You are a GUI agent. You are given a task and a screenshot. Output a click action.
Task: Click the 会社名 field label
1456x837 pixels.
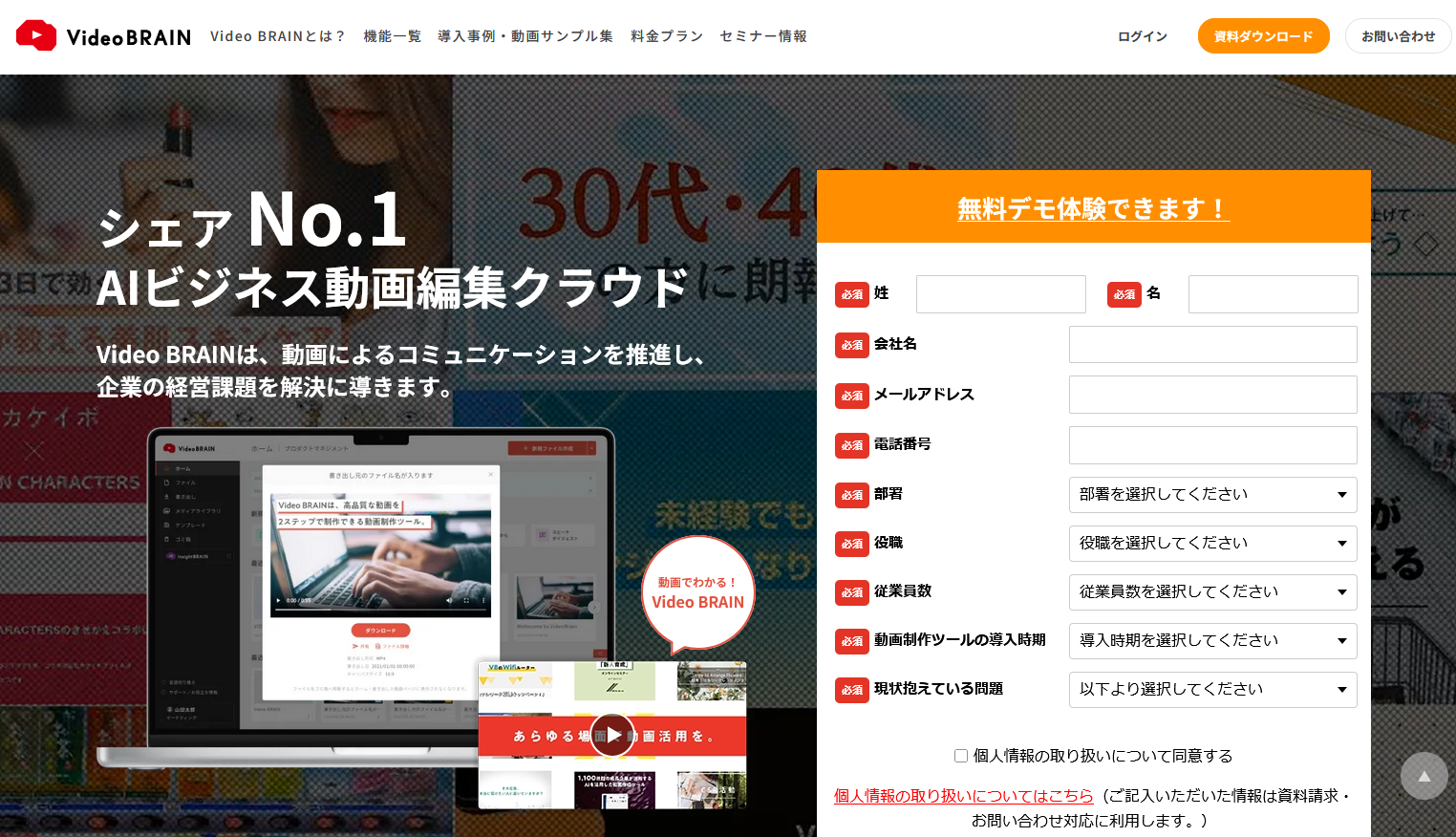(x=895, y=344)
